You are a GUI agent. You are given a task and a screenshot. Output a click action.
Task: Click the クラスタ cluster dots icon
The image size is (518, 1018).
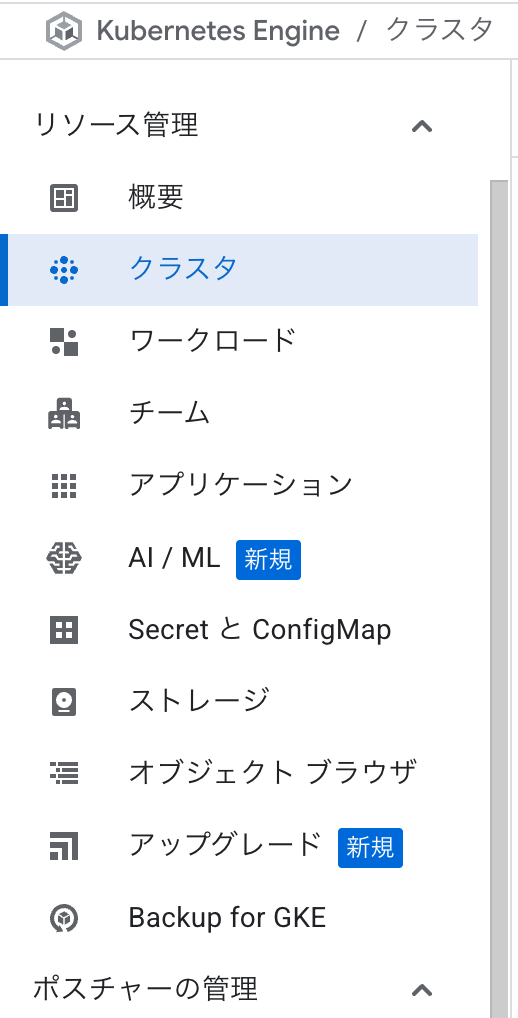[64, 269]
